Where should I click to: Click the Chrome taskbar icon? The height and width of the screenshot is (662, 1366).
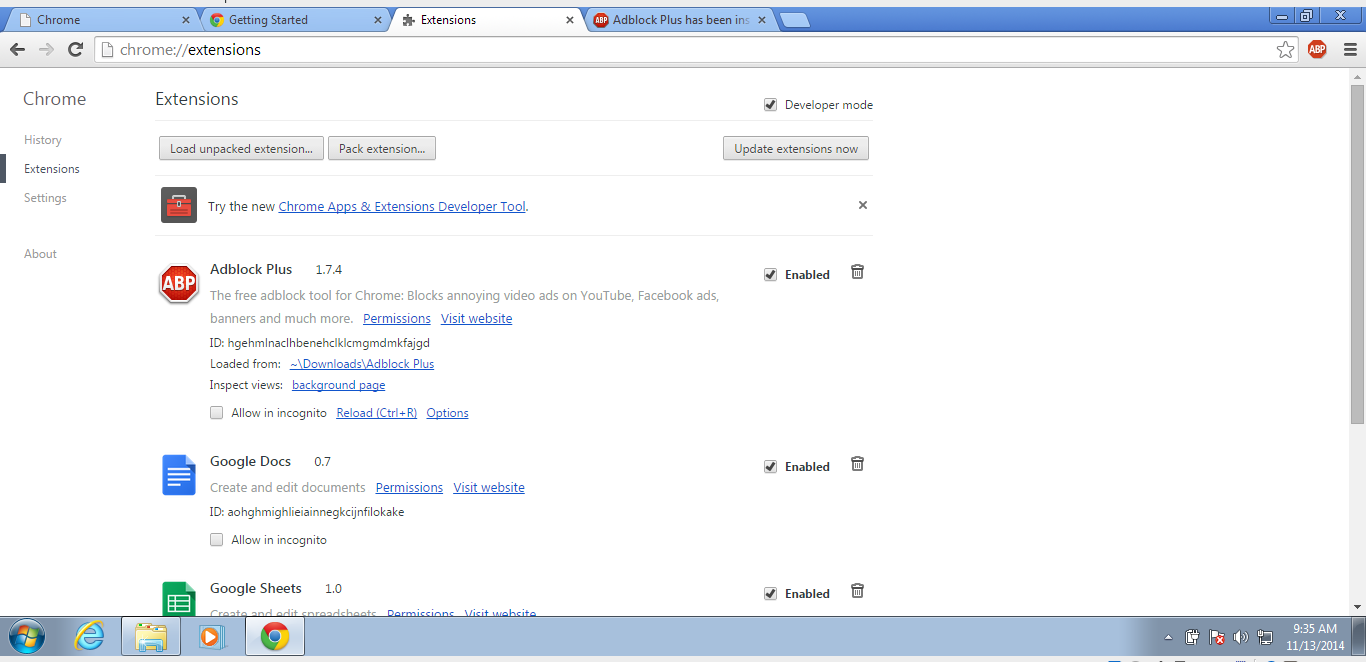click(274, 637)
